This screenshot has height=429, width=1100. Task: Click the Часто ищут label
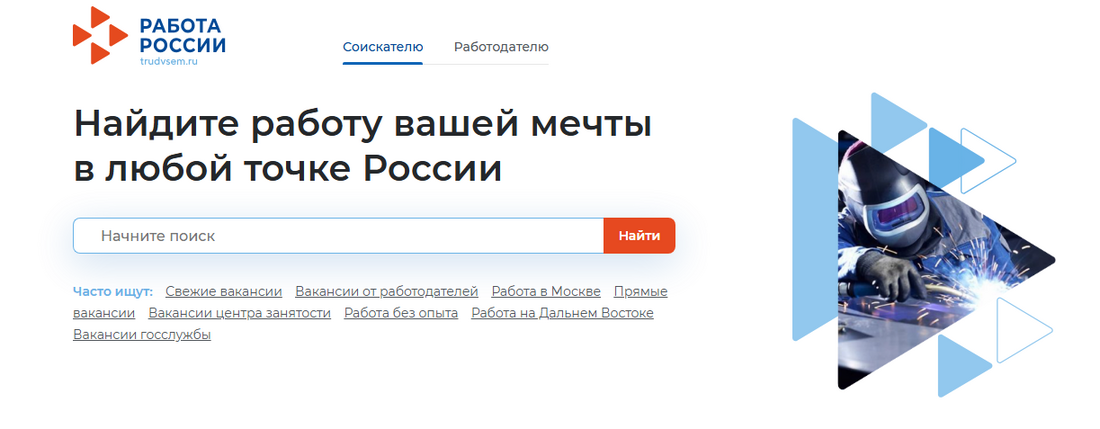click(113, 291)
